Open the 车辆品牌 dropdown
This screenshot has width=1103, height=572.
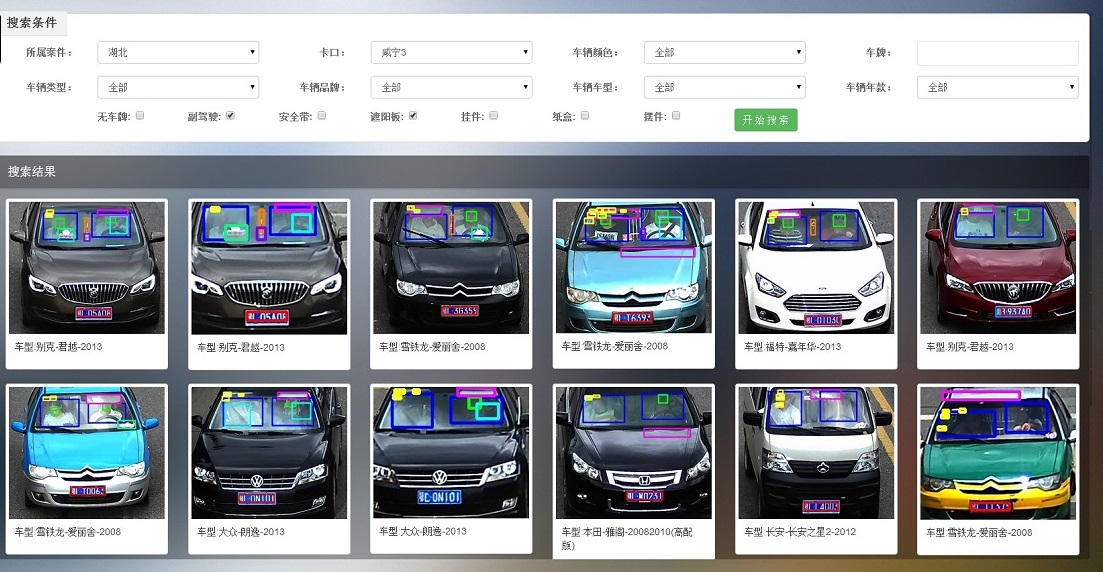[x=452, y=87]
